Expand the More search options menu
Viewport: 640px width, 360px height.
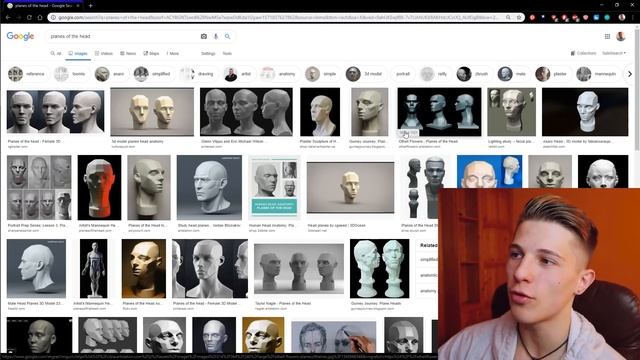tap(173, 53)
